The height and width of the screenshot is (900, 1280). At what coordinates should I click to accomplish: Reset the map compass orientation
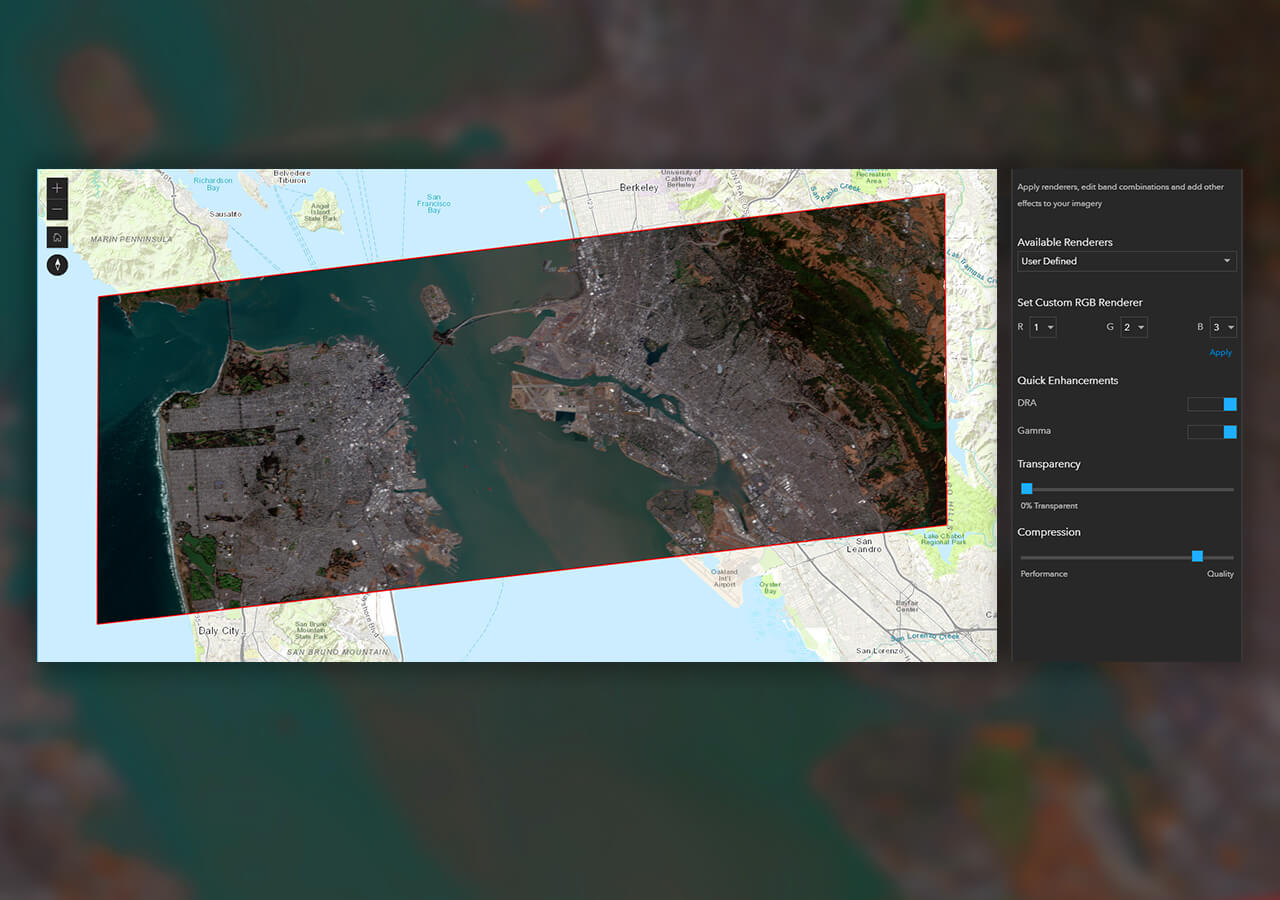pyautogui.click(x=57, y=265)
